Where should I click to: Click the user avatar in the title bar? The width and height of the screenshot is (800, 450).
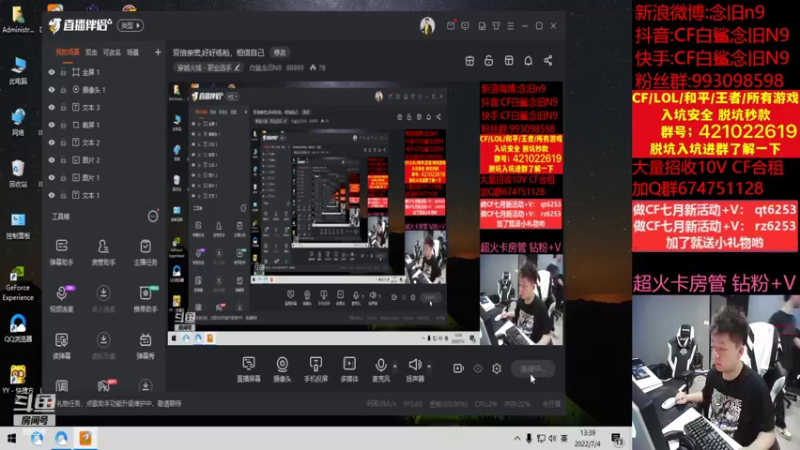[427, 26]
